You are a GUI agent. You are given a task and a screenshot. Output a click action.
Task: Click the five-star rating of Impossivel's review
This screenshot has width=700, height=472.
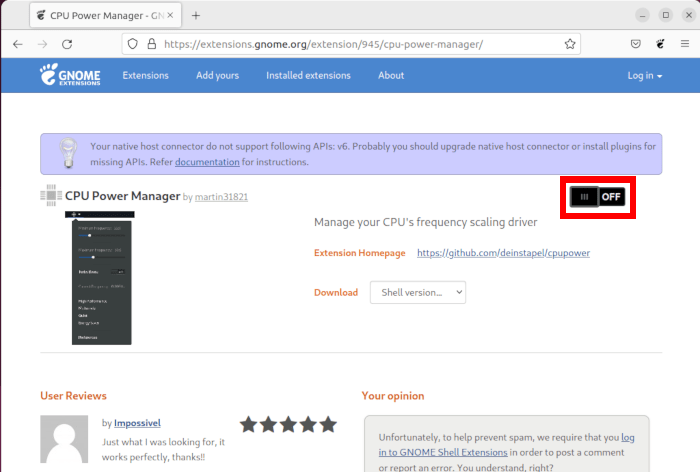coord(288,425)
